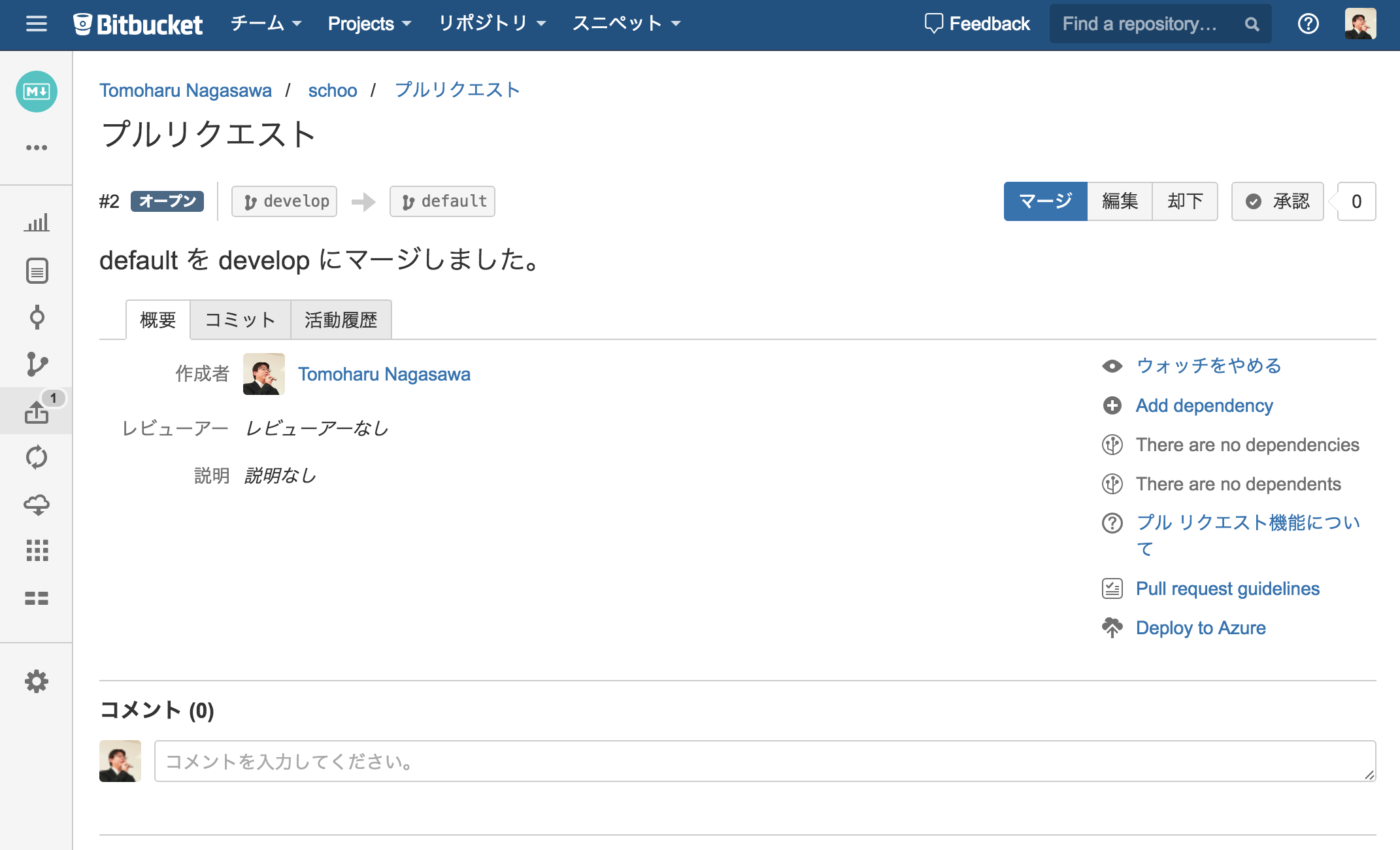Open the repository Overview activity icon

coord(37,222)
